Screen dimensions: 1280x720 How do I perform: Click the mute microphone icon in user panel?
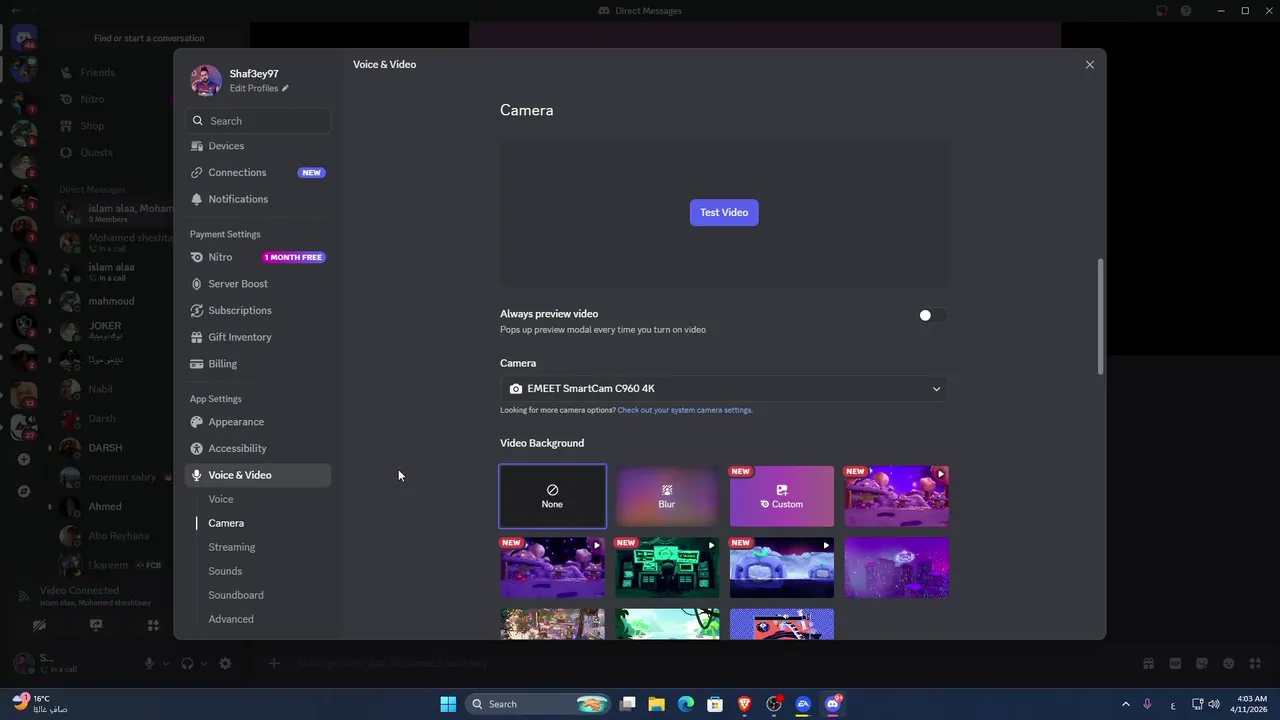click(149, 663)
